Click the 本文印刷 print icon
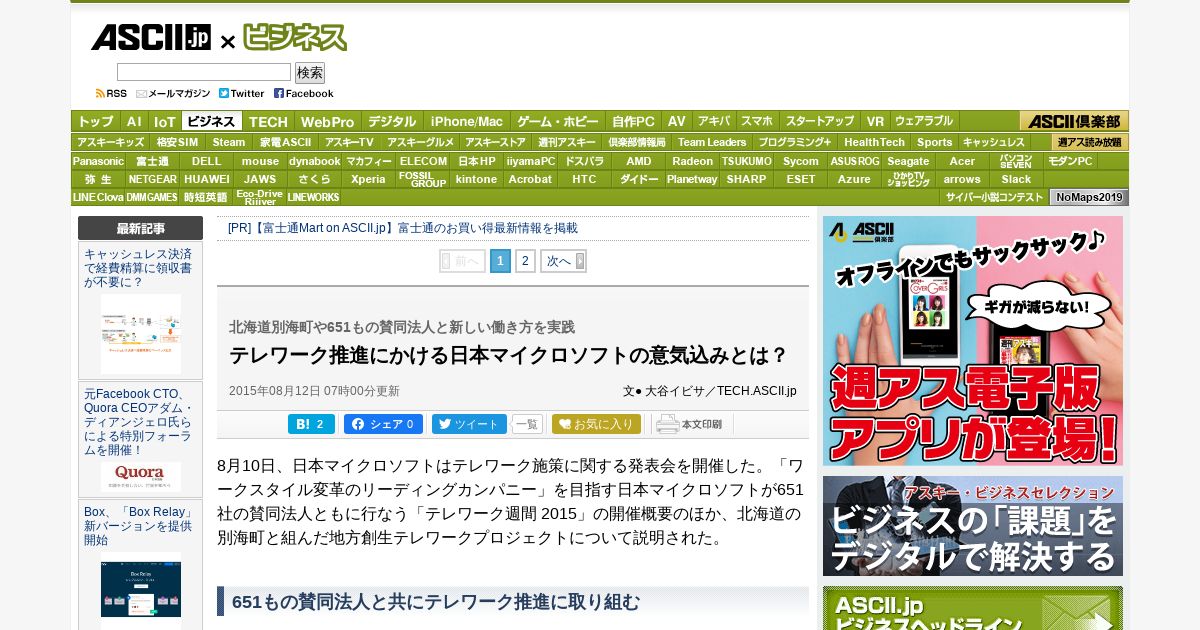The width and height of the screenshot is (1200, 630). coord(689,424)
